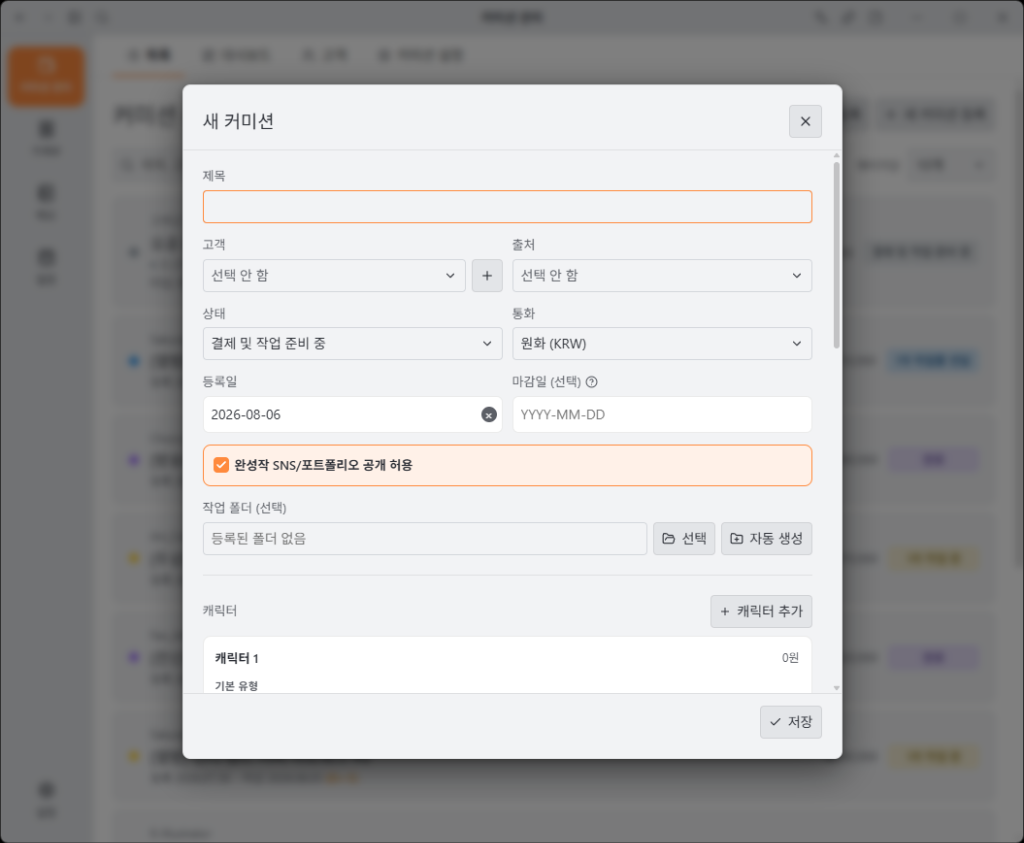Click the dialog vertical scrollbar thumb

click(837, 255)
